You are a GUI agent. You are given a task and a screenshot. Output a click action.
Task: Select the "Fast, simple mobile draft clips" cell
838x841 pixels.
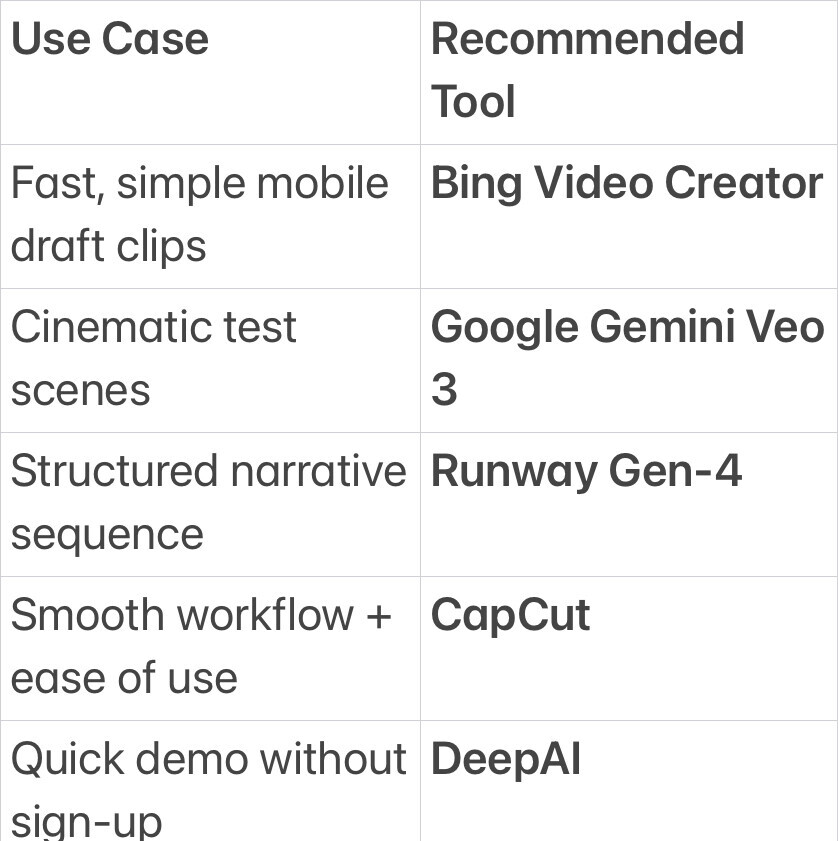[199, 214]
